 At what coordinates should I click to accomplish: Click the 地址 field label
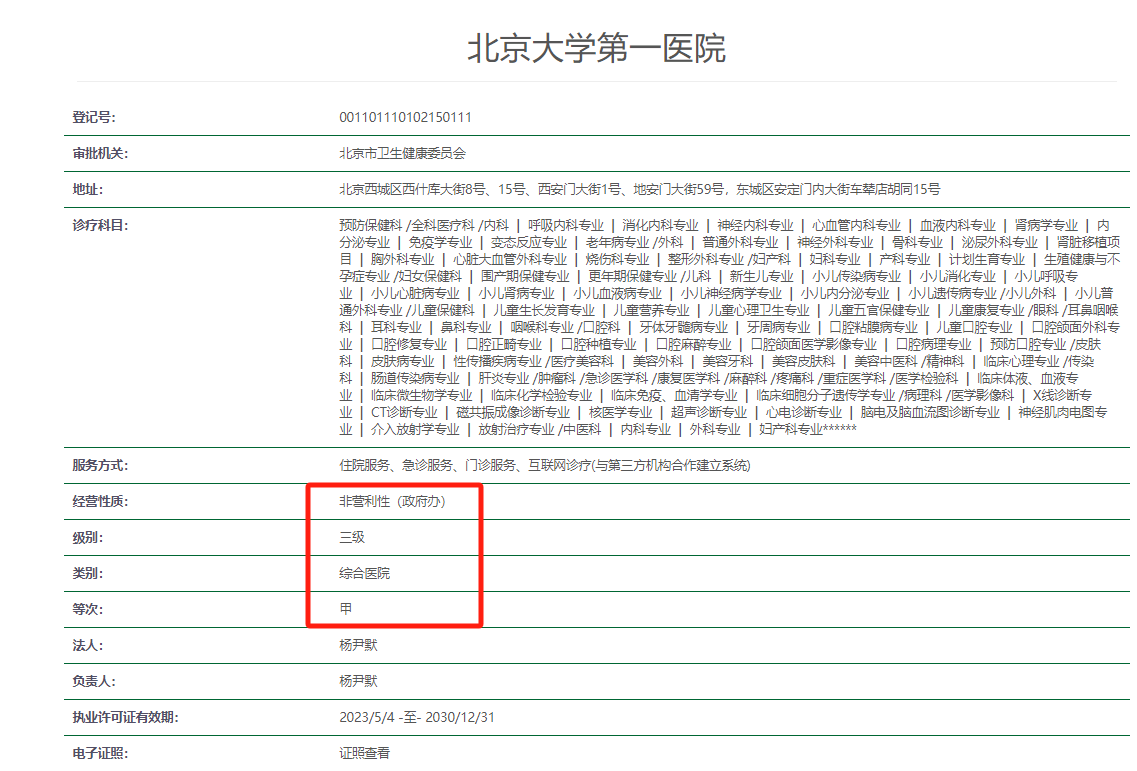pos(88,189)
